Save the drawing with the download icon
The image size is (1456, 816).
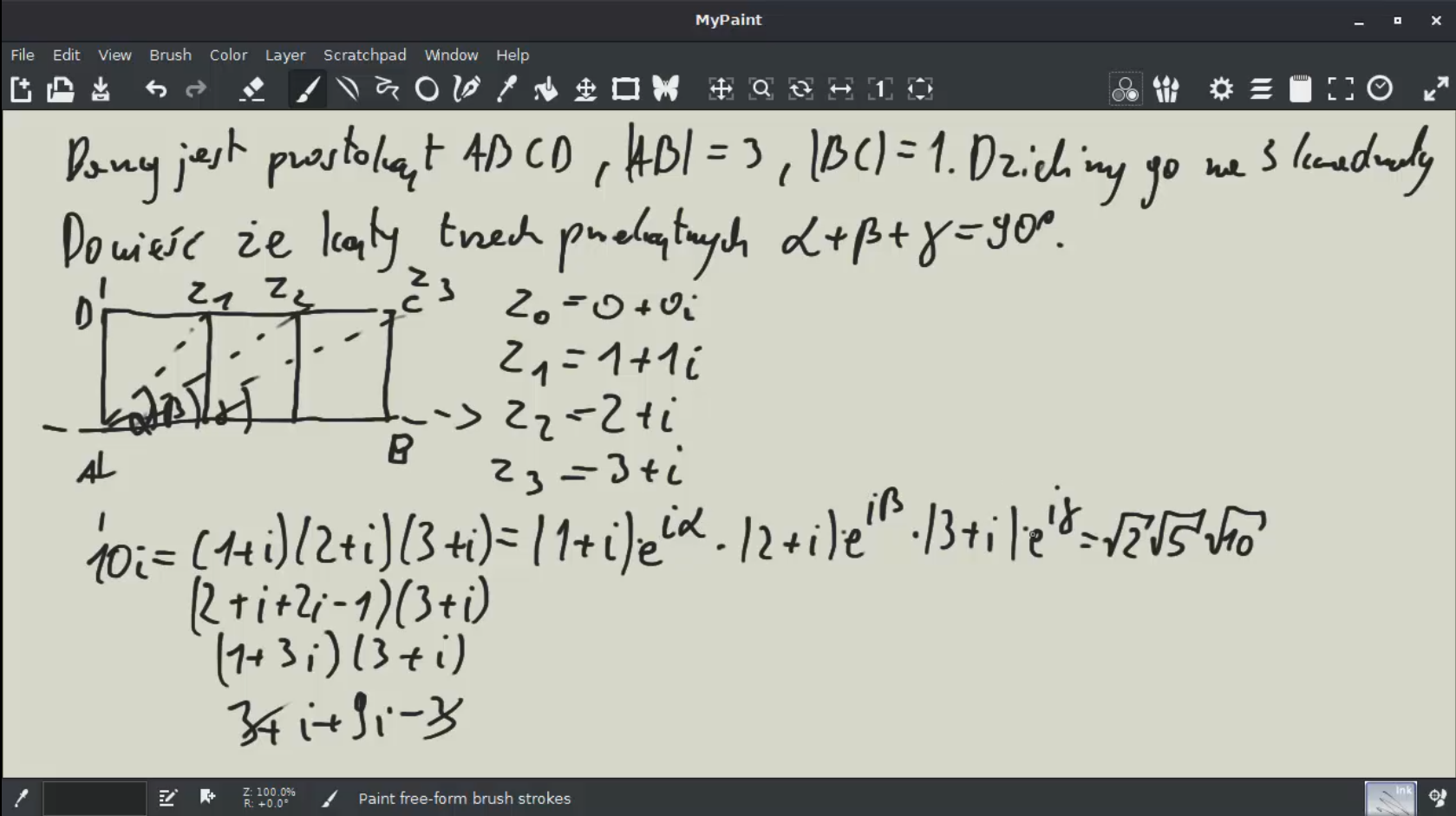pos(101,89)
